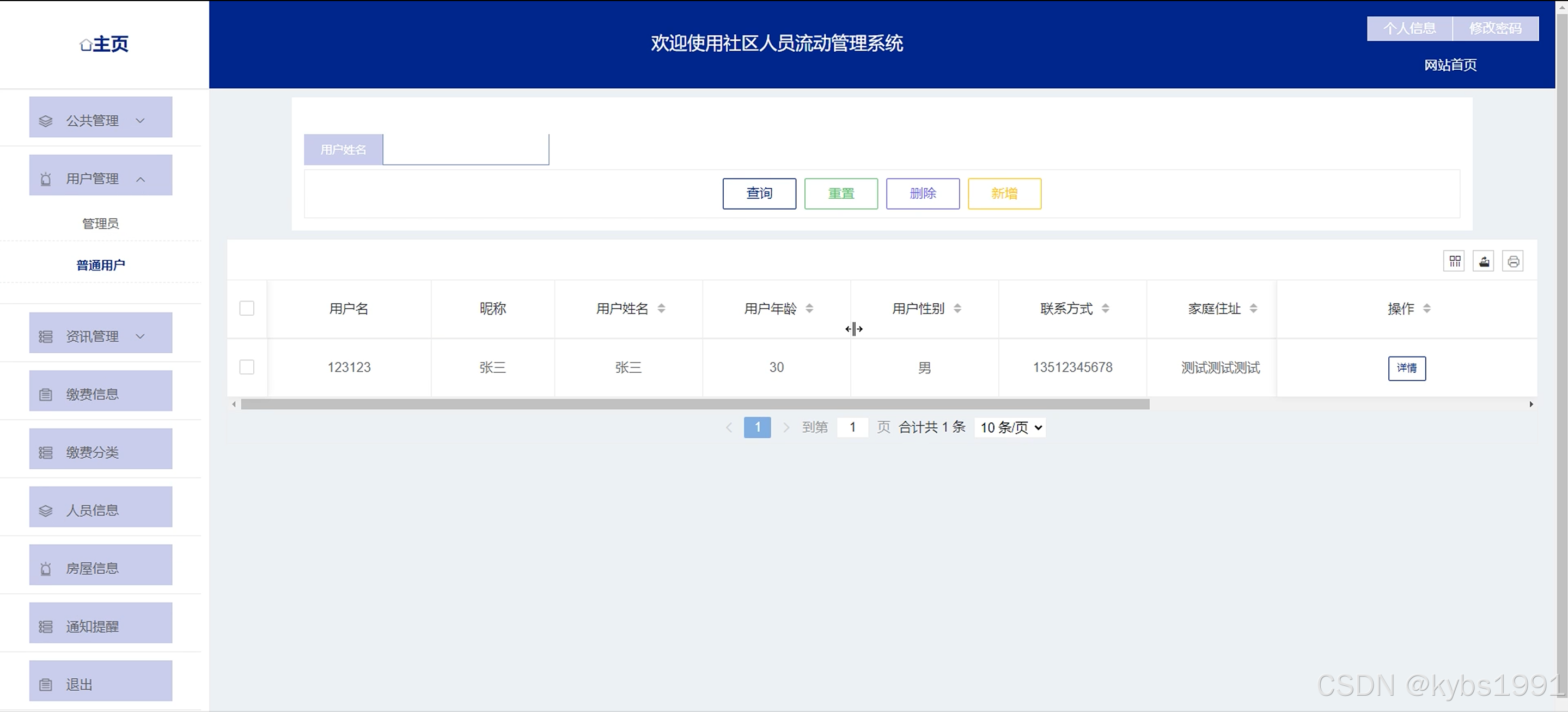
Task: Expand the 公共管理 menu
Action: [100, 120]
